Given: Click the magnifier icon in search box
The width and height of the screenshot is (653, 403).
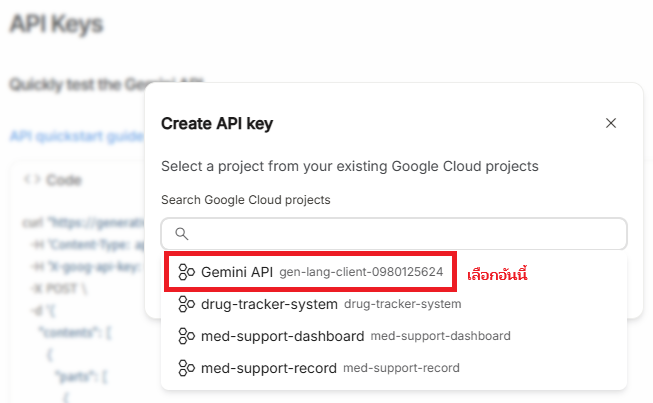Looking at the screenshot, I should pos(181,234).
